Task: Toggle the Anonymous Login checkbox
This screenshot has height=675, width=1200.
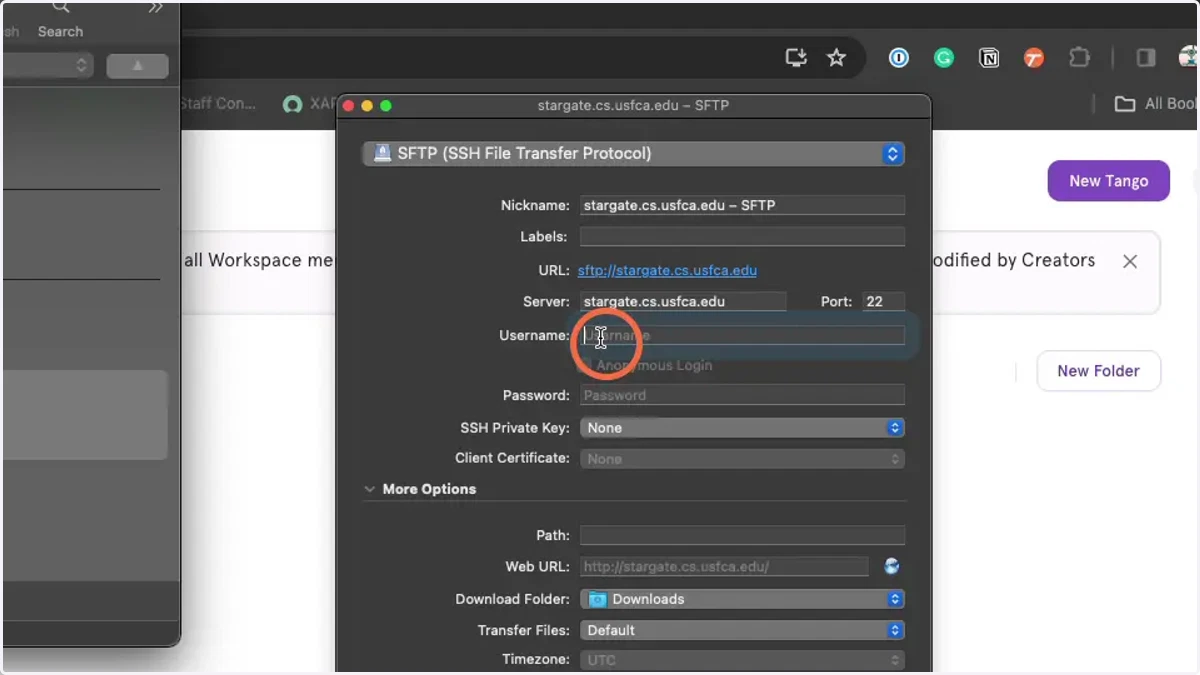Action: (x=585, y=366)
